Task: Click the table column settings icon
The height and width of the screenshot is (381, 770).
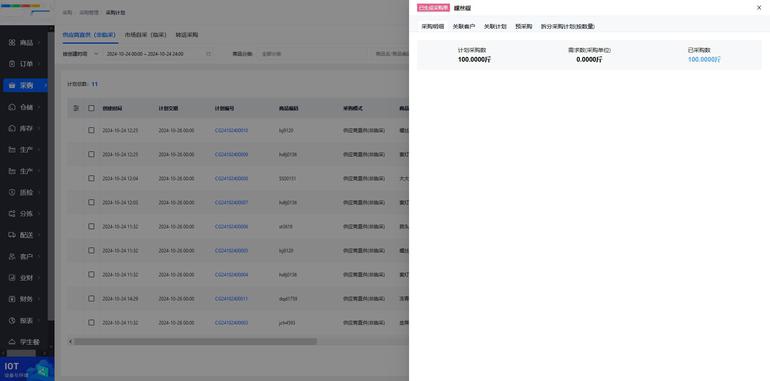Action: [x=76, y=108]
